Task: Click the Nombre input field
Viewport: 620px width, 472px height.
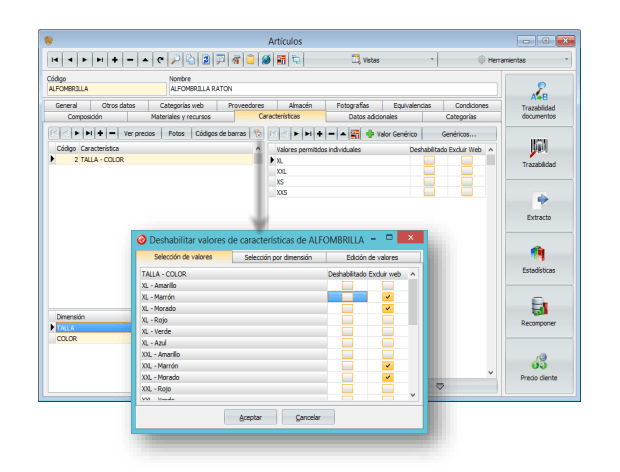Action: [332, 89]
